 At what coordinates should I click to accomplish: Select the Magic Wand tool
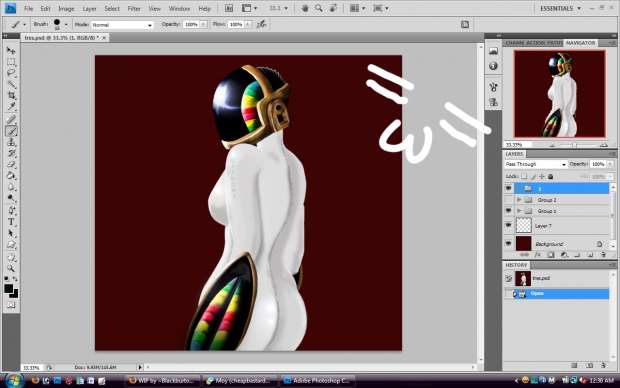click(x=11, y=84)
